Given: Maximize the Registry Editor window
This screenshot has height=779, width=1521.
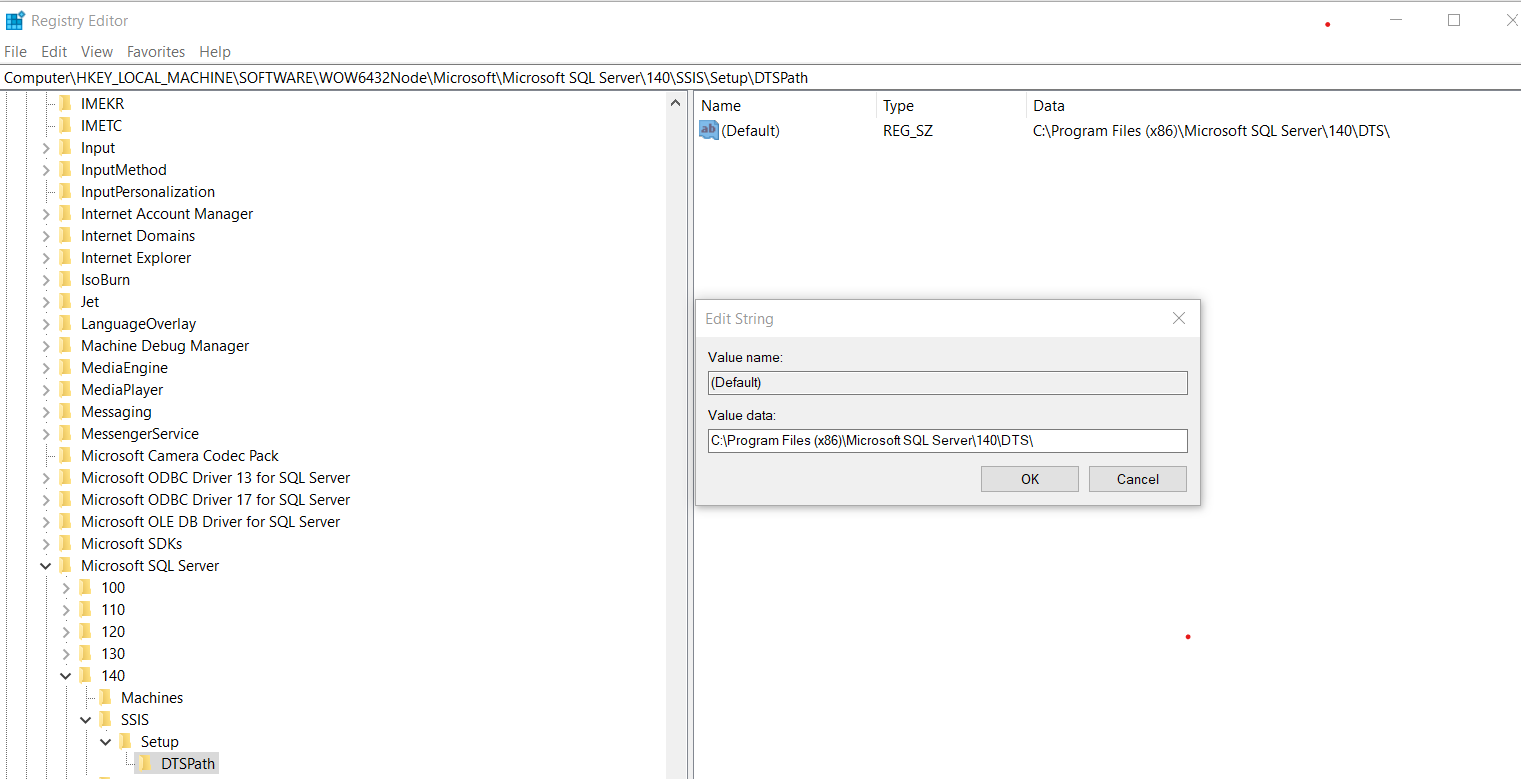Looking at the screenshot, I should (1454, 20).
